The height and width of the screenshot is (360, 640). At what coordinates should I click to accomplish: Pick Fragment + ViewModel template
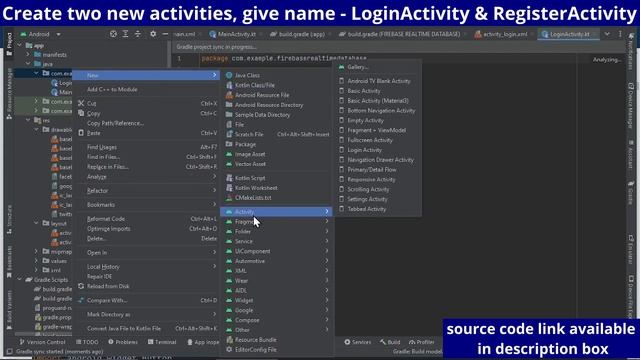point(376,130)
